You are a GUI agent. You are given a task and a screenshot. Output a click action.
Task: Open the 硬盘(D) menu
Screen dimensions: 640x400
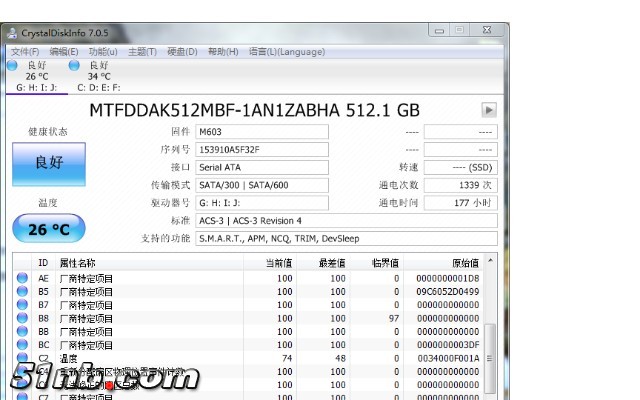[x=182, y=52]
